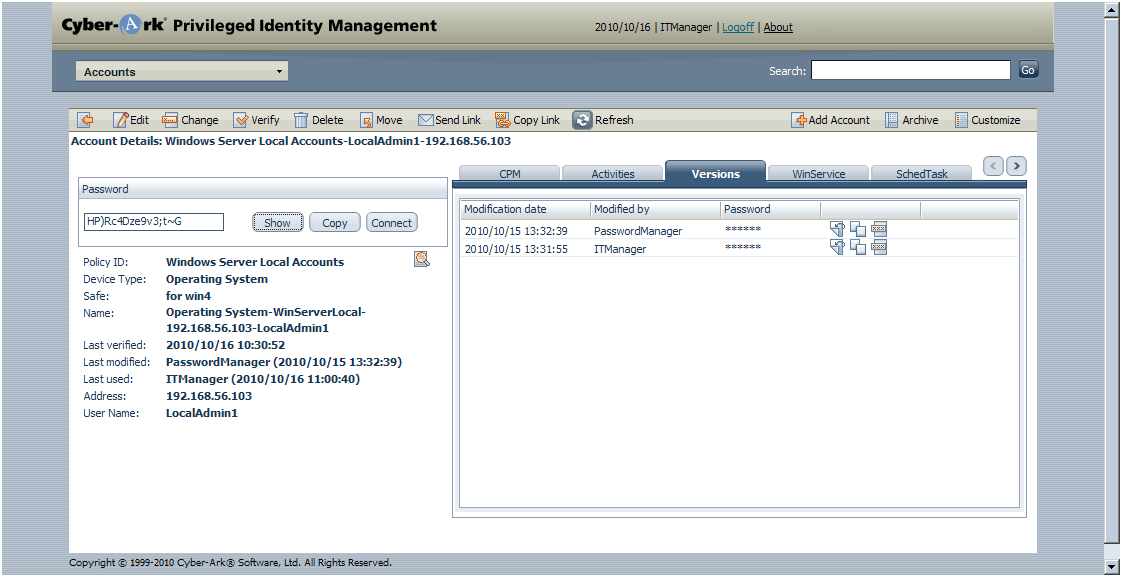Open the WinService tab
Image resolution: width=1122 pixels, height=577 pixels.
coord(819,173)
